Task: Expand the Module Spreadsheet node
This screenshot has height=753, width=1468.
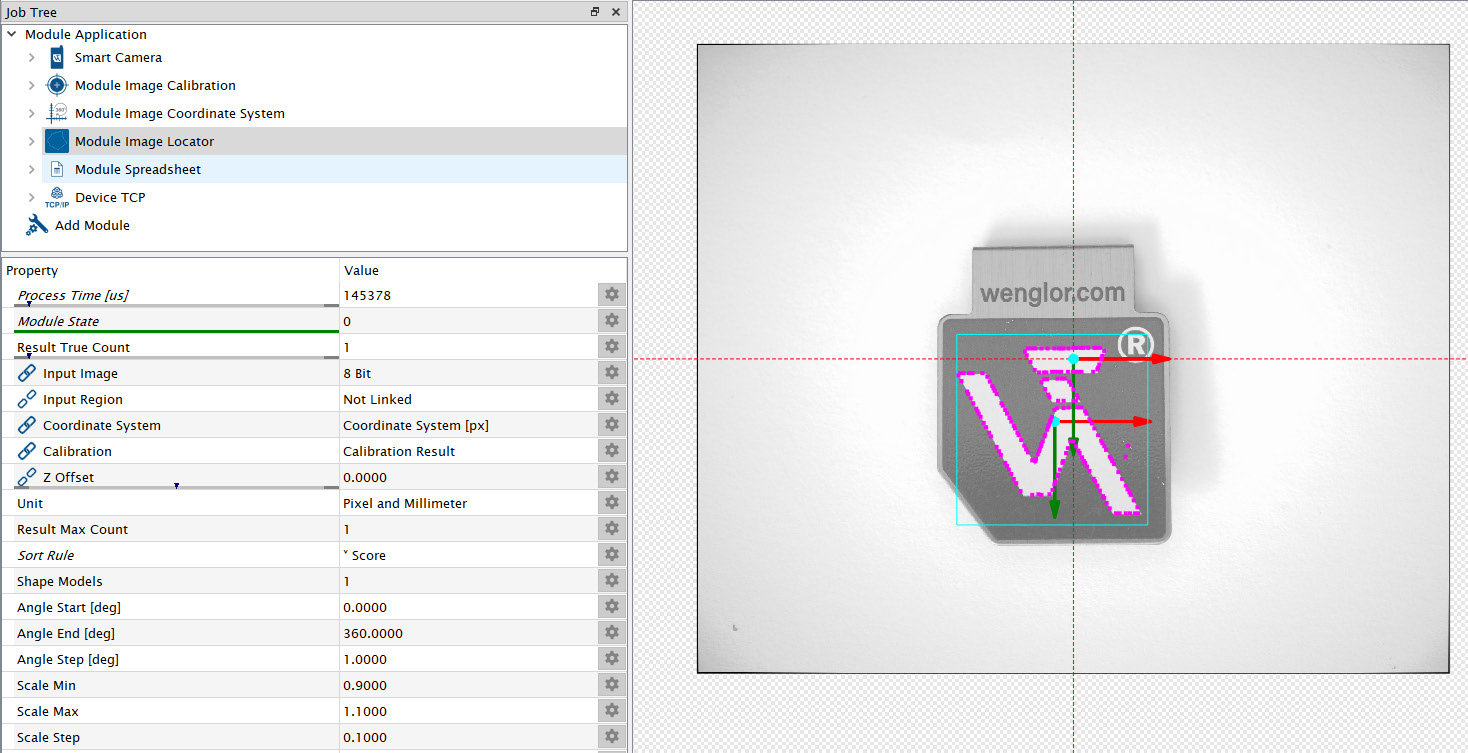Action: [32, 170]
